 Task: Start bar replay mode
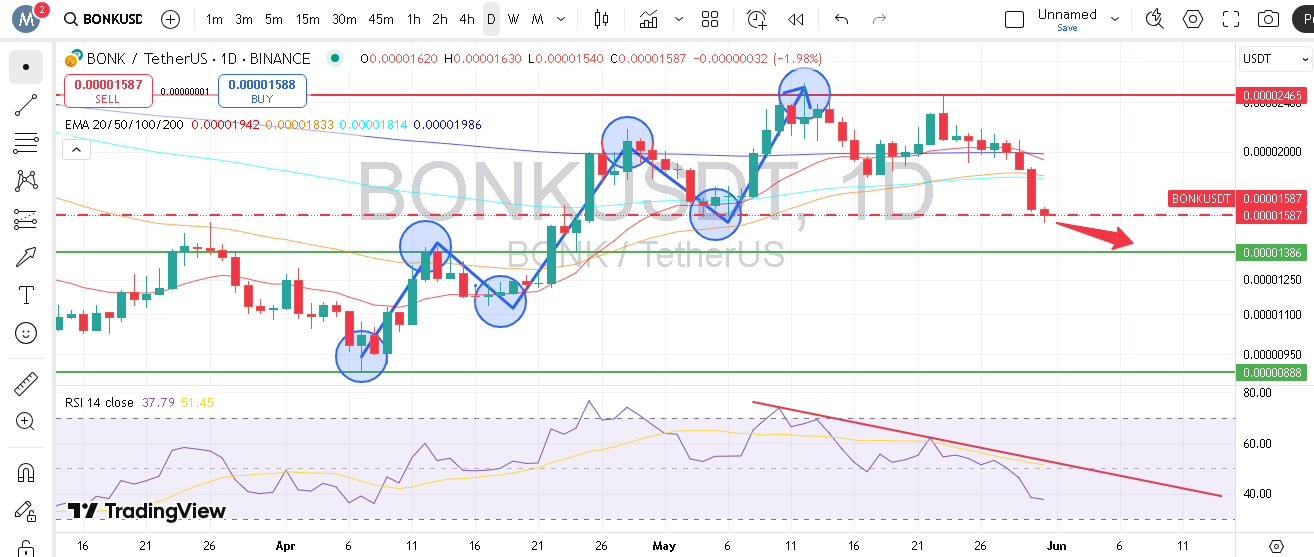click(796, 19)
